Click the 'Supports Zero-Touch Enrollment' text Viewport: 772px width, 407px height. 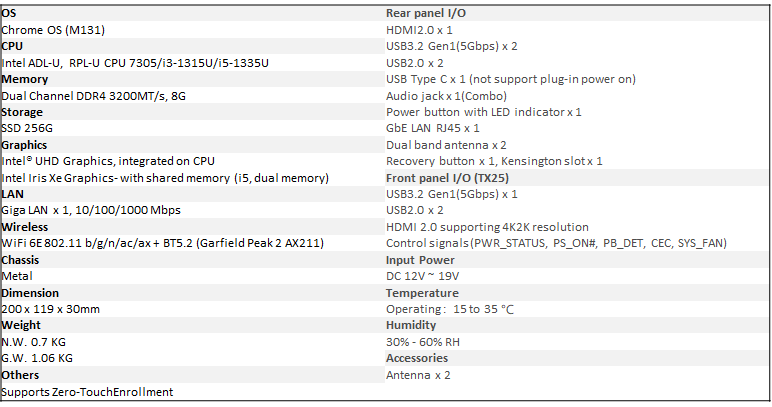coord(88,392)
